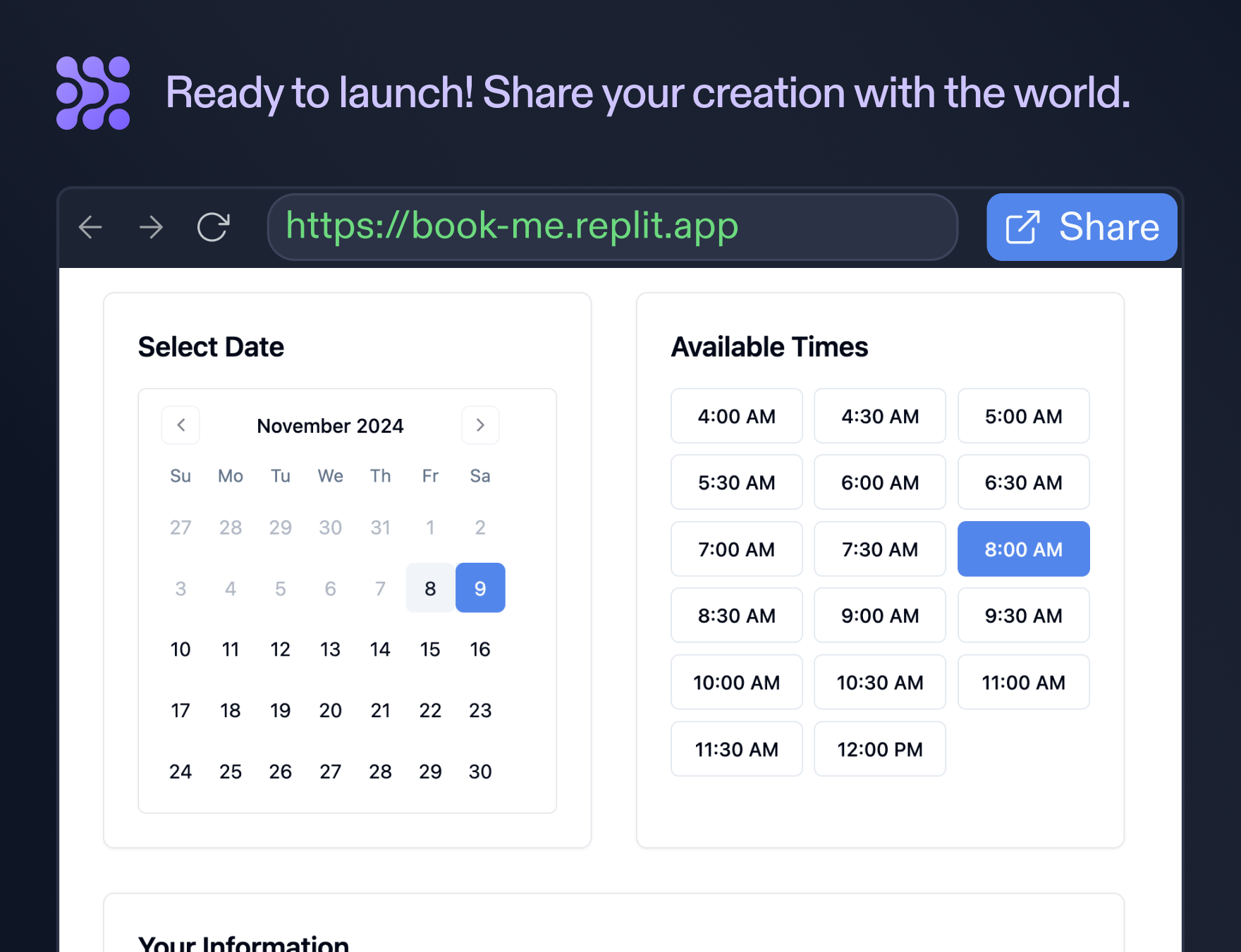
Task: Select the 9:00 AM time slot
Action: 879,616
